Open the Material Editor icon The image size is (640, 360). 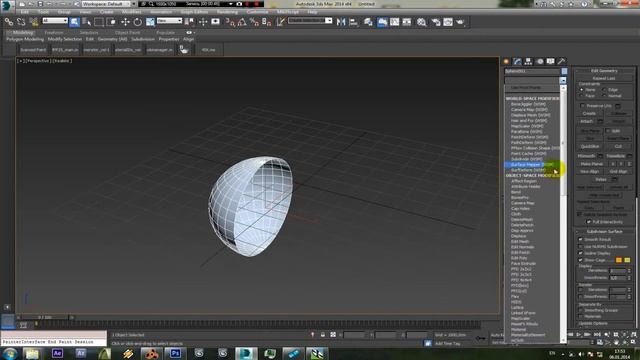pyautogui.click(x=421, y=22)
